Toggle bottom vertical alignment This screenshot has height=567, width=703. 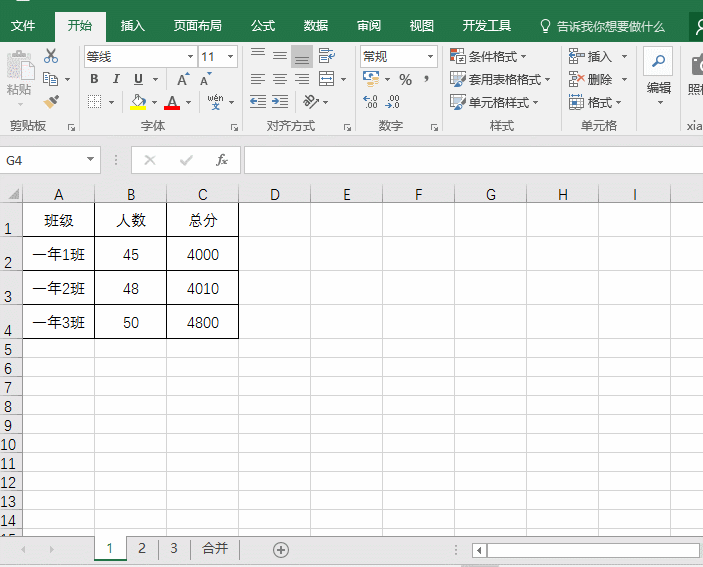pyautogui.click(x=302, y=56)
